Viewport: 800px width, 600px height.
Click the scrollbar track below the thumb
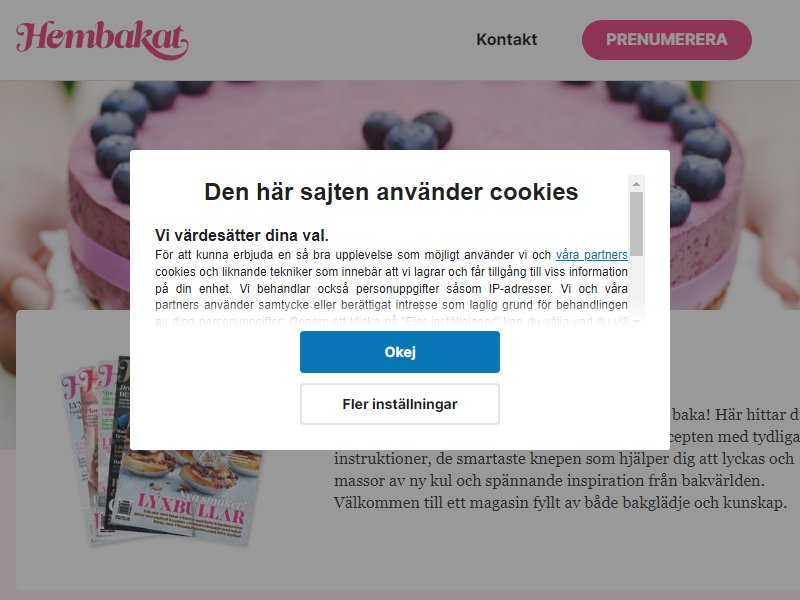(636, 286)
